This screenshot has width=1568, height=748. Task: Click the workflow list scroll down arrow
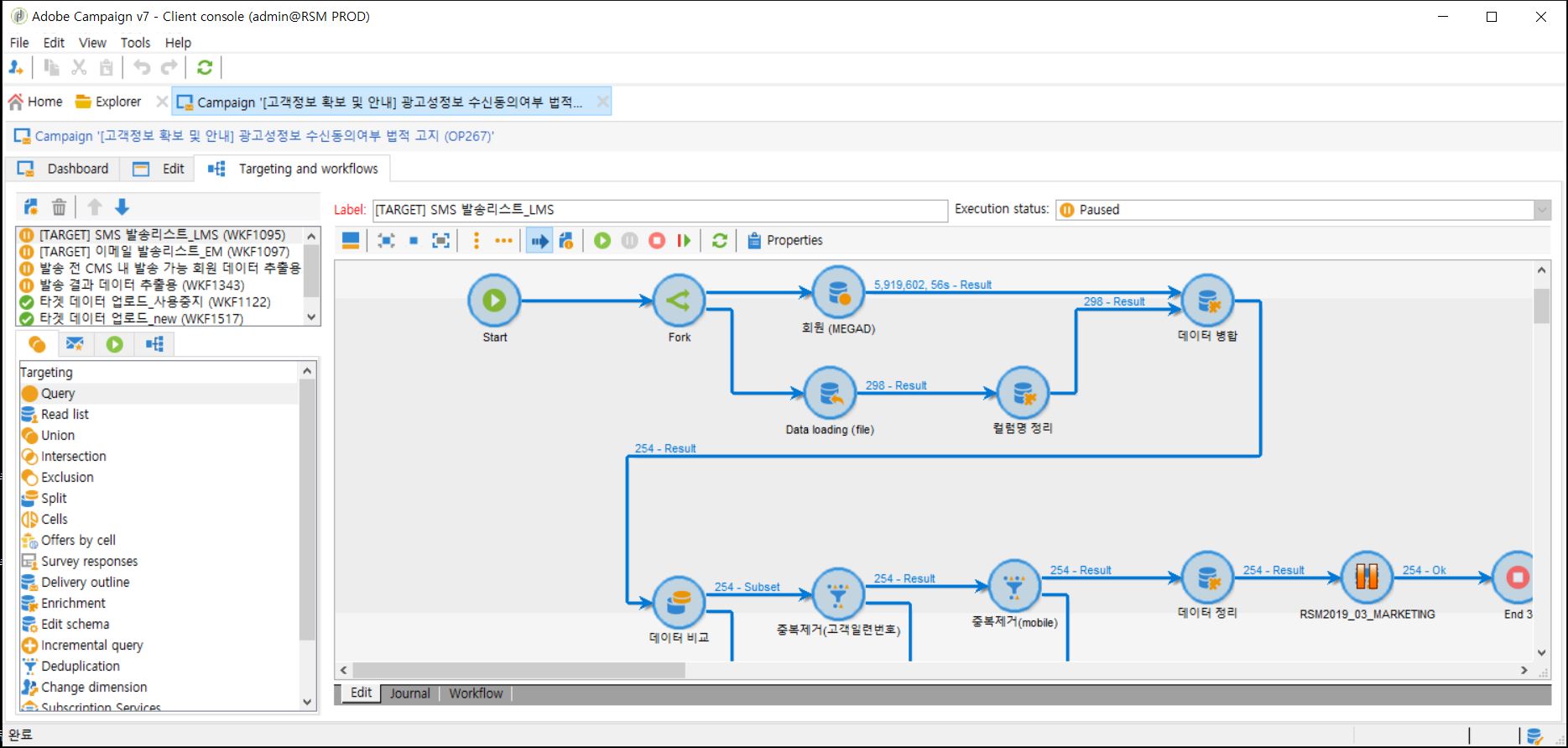(311, 317)
